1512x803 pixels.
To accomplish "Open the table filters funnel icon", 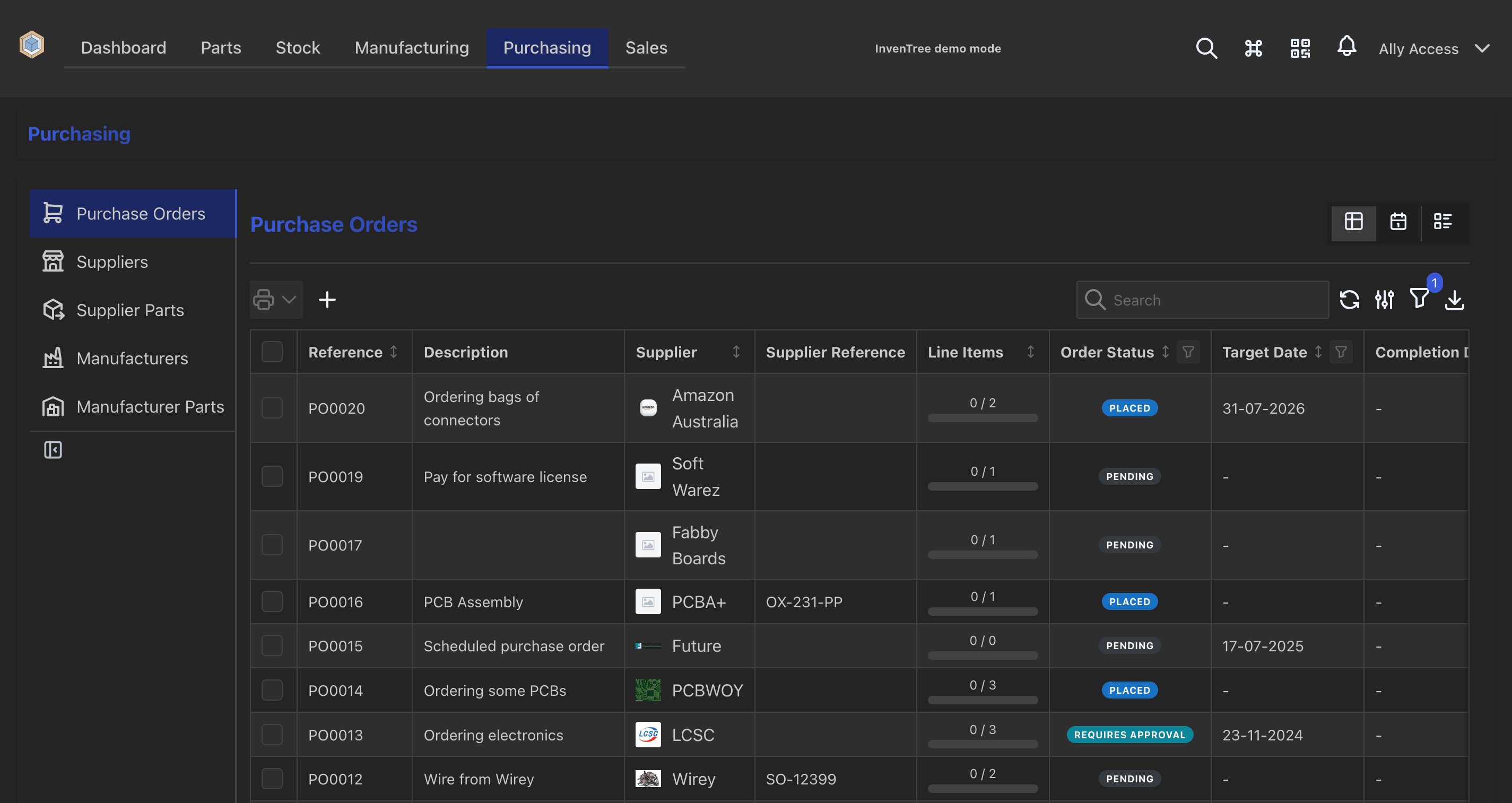I will [x=1419, y=299].
